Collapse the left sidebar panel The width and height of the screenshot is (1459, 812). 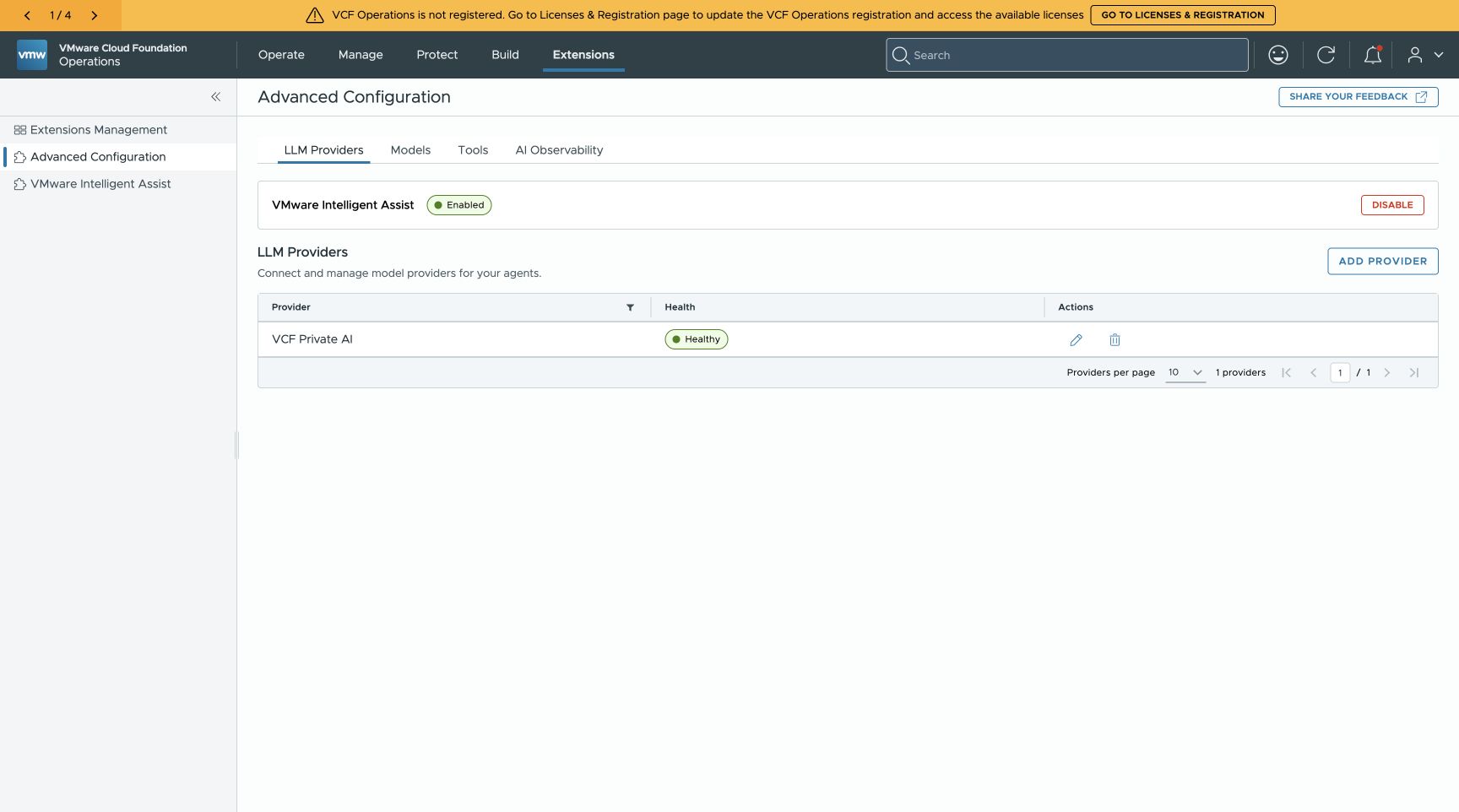point(216,97)
